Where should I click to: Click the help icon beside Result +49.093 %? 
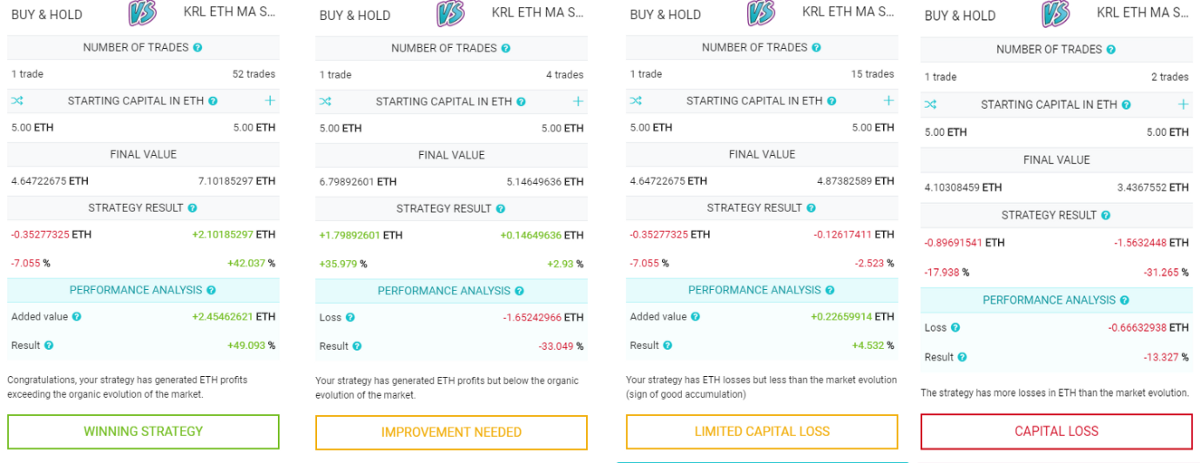(x=48, y=345)
